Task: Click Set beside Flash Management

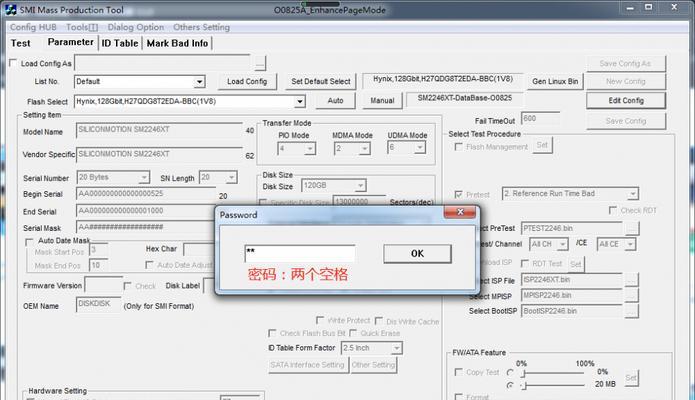Action: click(542, 145)
